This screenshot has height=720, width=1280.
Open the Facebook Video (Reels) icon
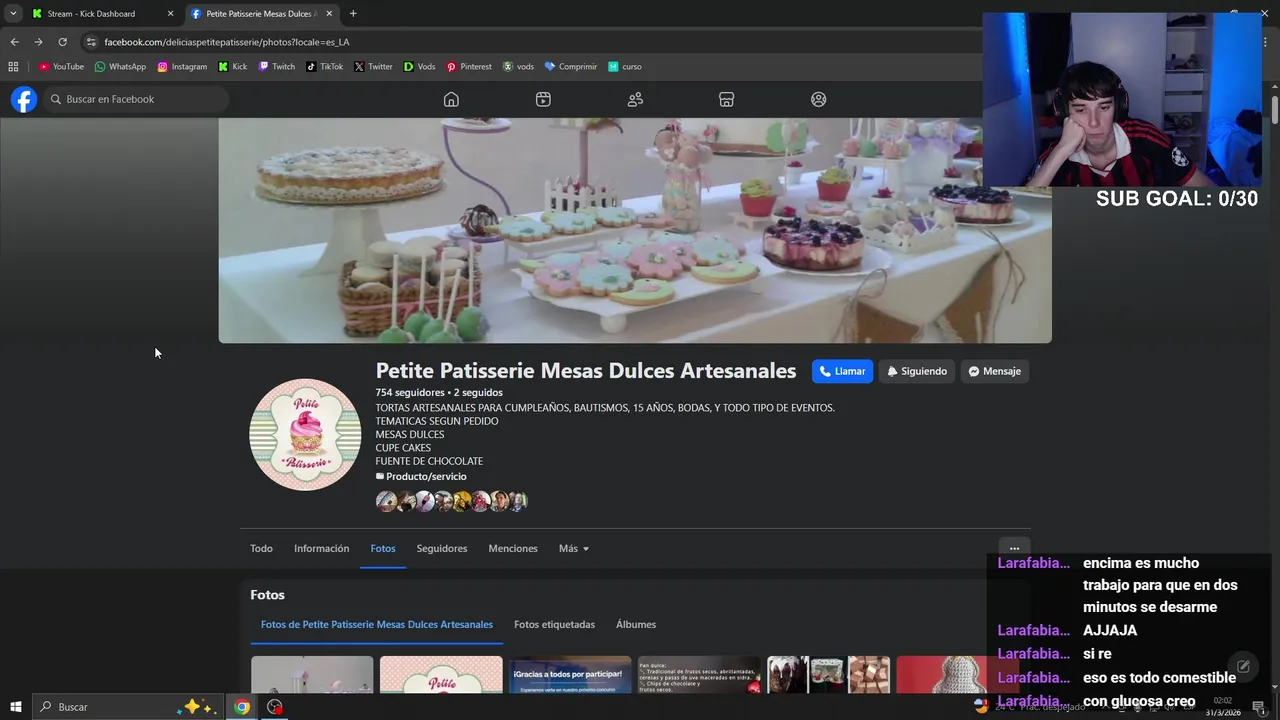[543, 99]
